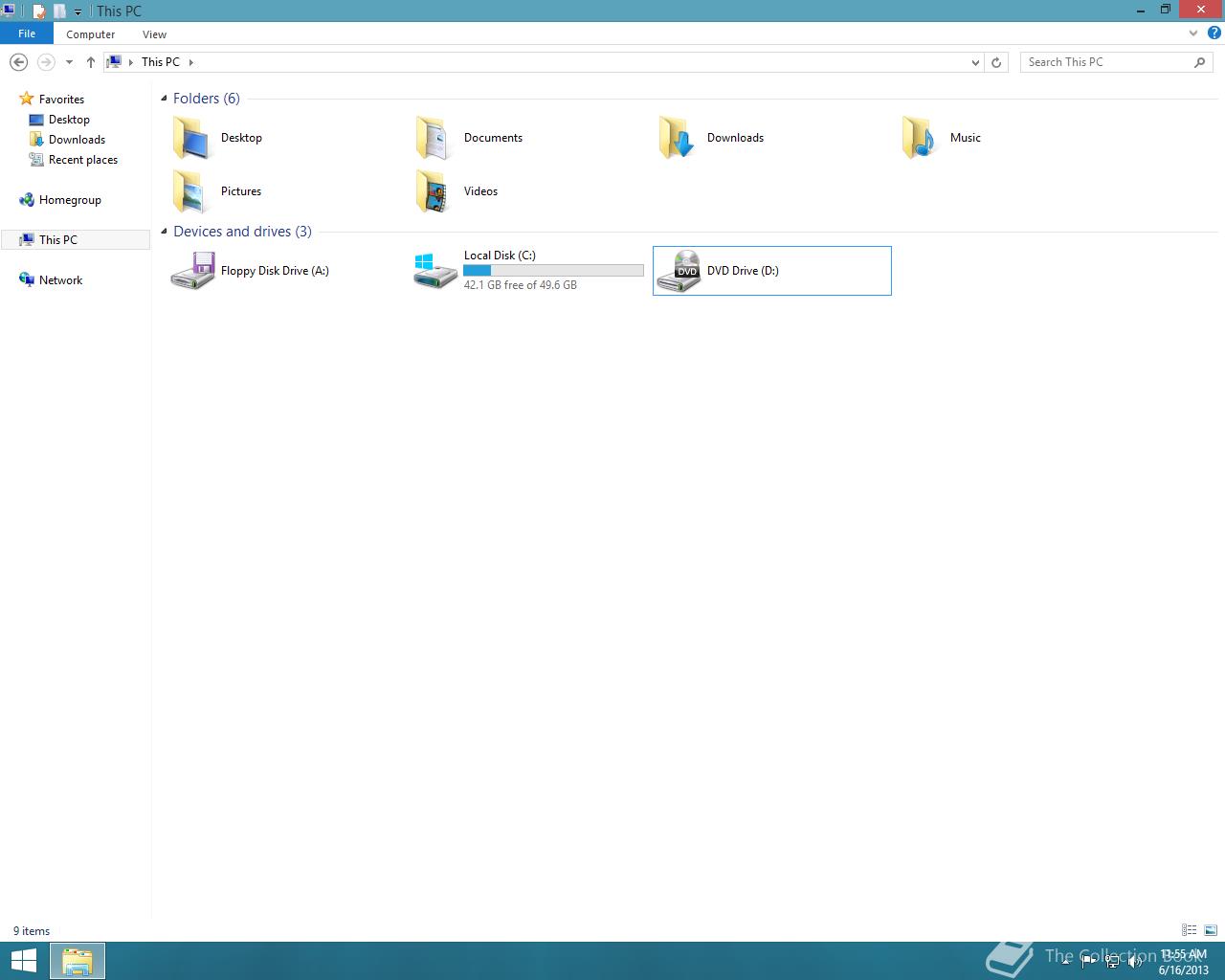Go up one level with Up arrow
Image resolution: width=1225 pixels, height=980 pixels.
[x=91, y=62]
